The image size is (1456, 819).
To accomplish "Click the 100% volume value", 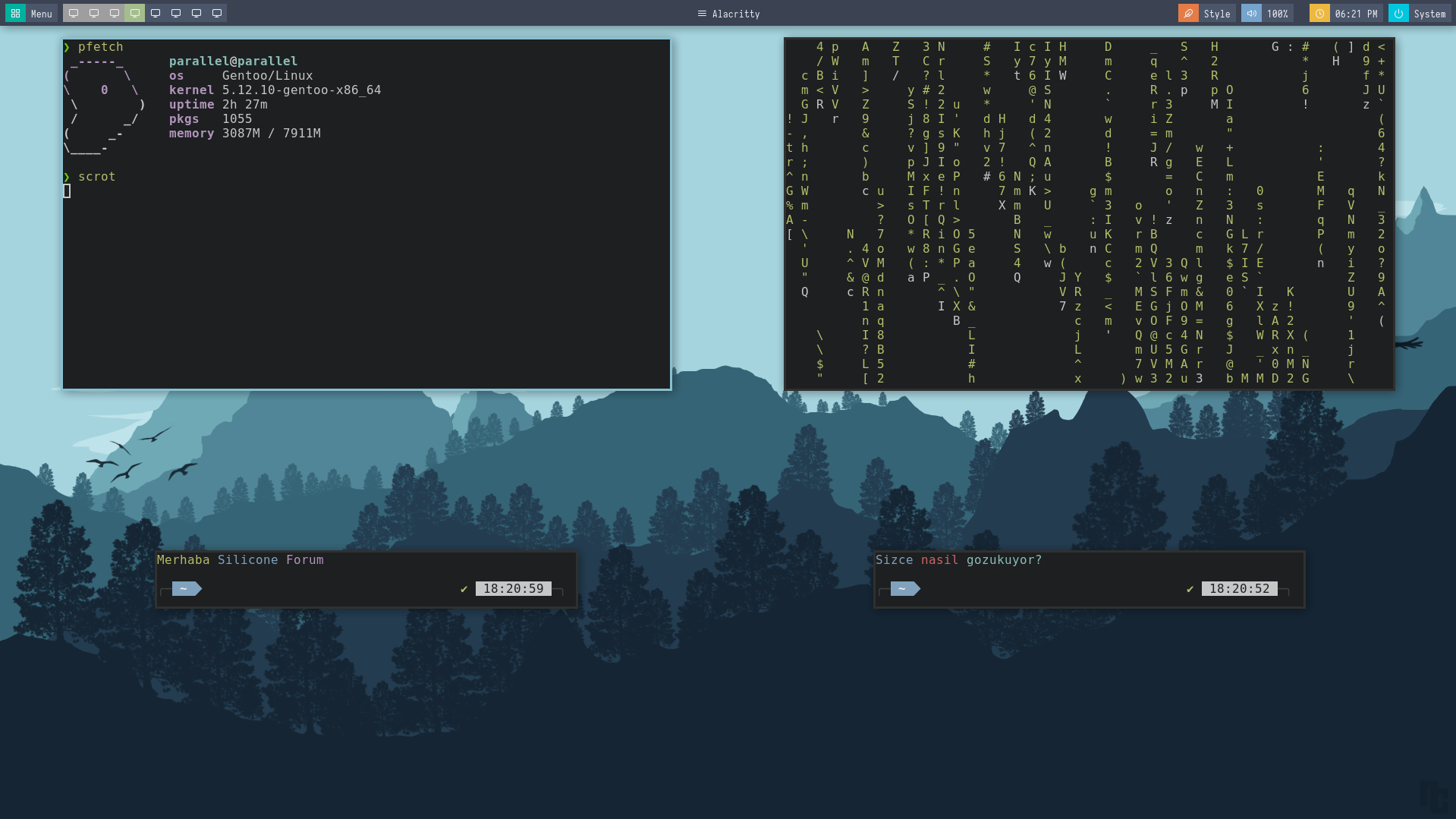I will (x=1278, y=14).
